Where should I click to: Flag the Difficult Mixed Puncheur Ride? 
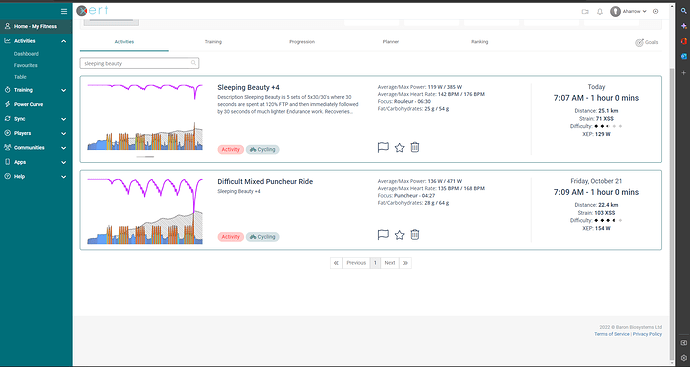point(383,235)
